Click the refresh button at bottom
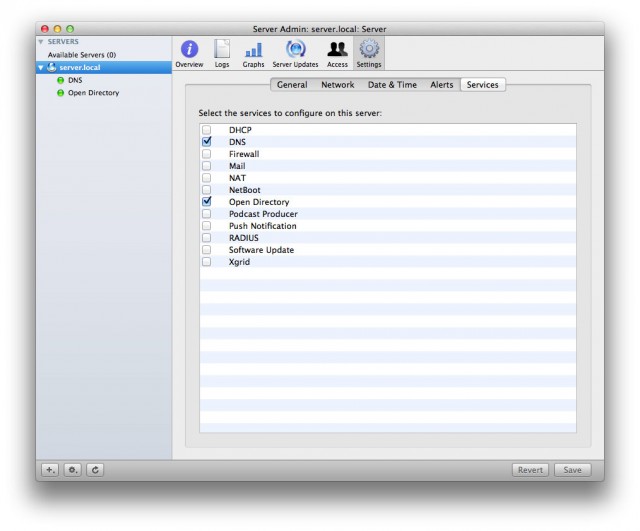Image resolution: width=640 pixels, height=531 pixels. point(95,470)
